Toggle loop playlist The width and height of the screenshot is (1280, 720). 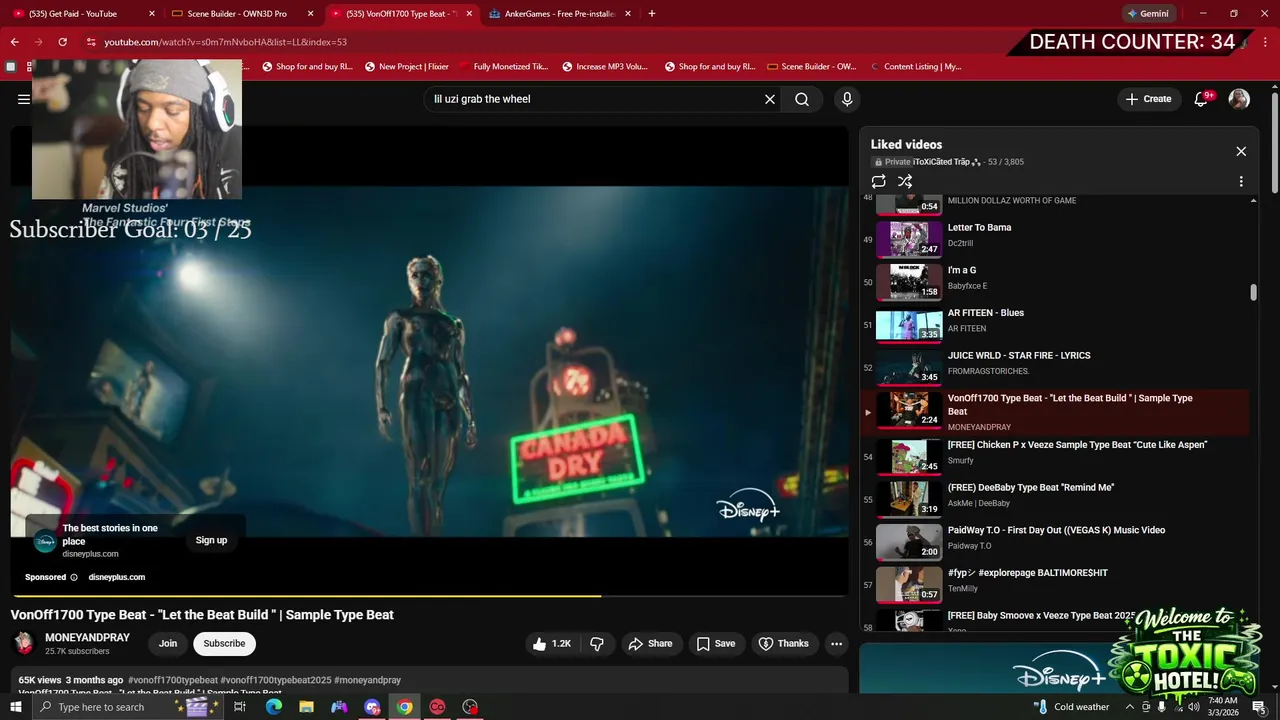tap(878, 181)
